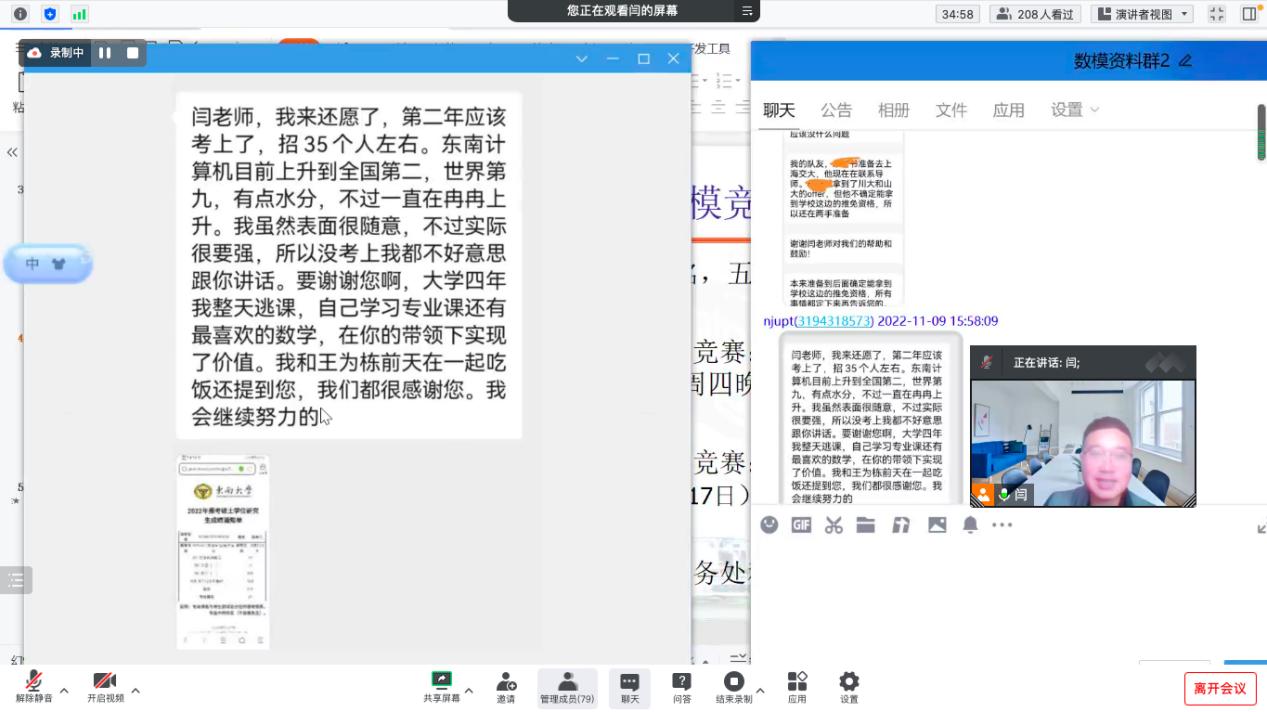Click the chat panel vertical scrollbar

pos(1261,131)
